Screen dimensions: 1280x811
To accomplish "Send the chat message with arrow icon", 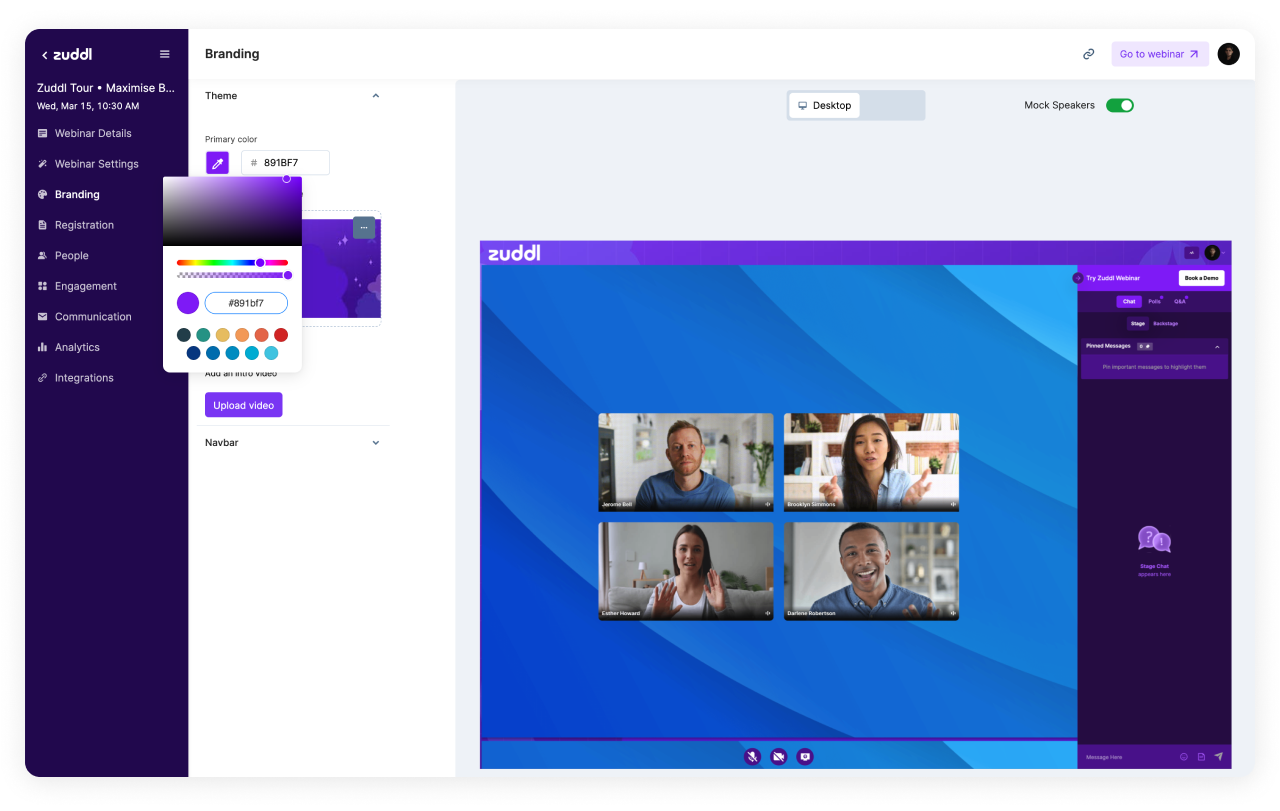I will pos(1219,757).
